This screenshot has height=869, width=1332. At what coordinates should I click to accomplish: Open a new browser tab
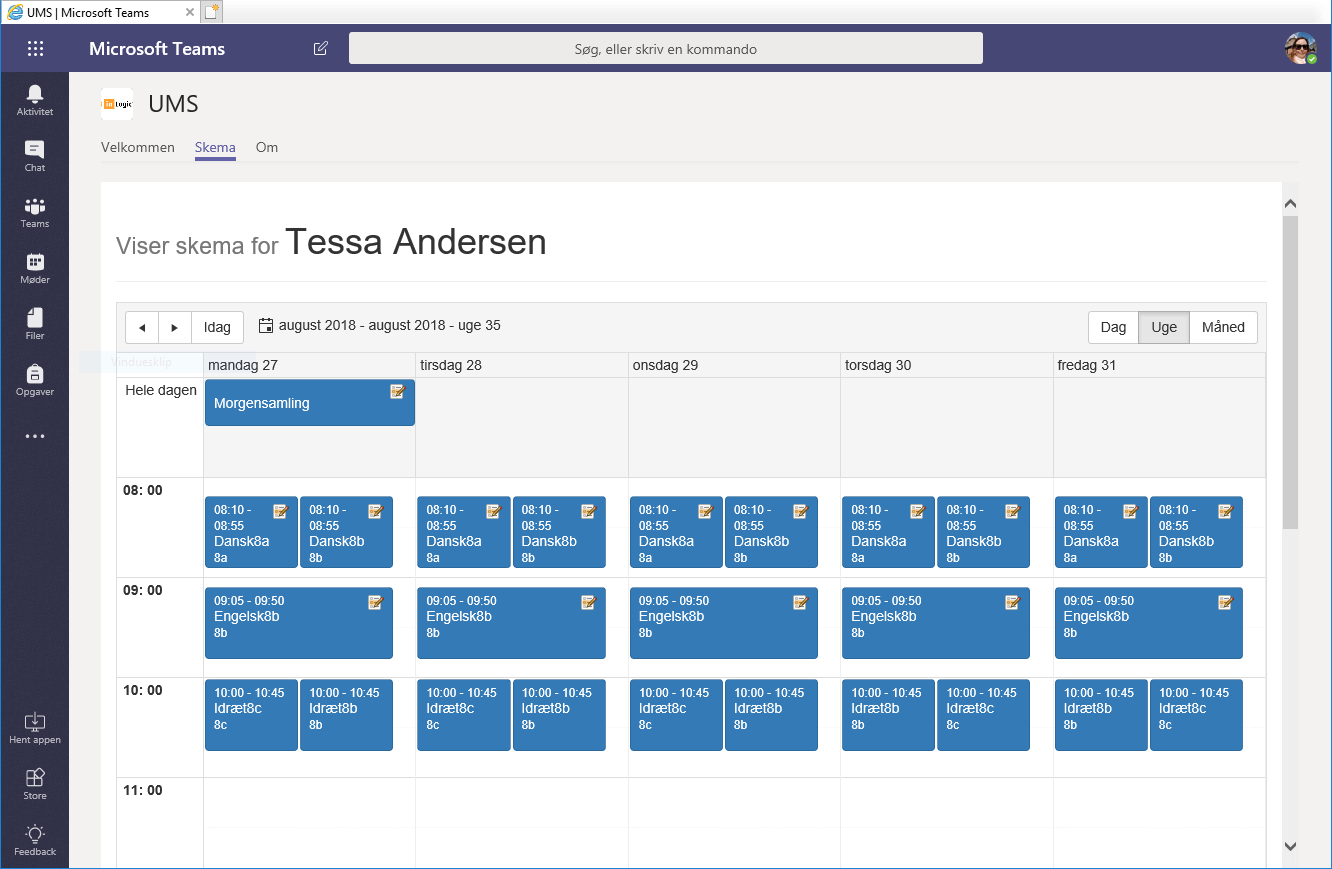[x=211, y=12]
